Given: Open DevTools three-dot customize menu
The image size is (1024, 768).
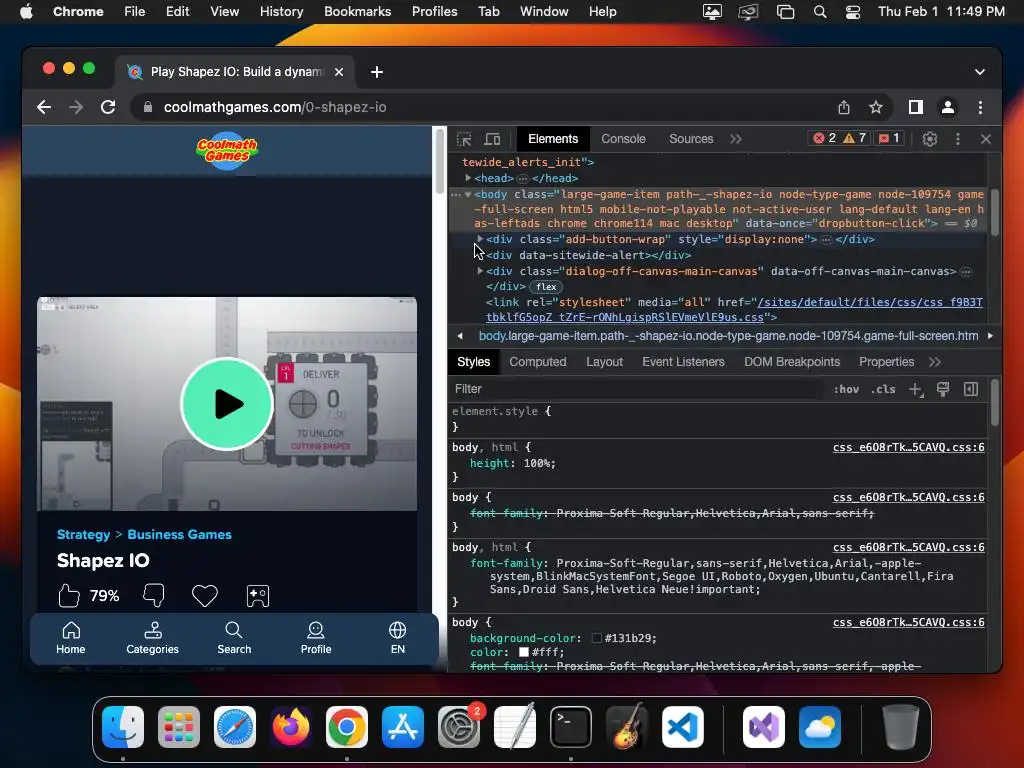Looking at the screenshot, I should pos(957,139).
